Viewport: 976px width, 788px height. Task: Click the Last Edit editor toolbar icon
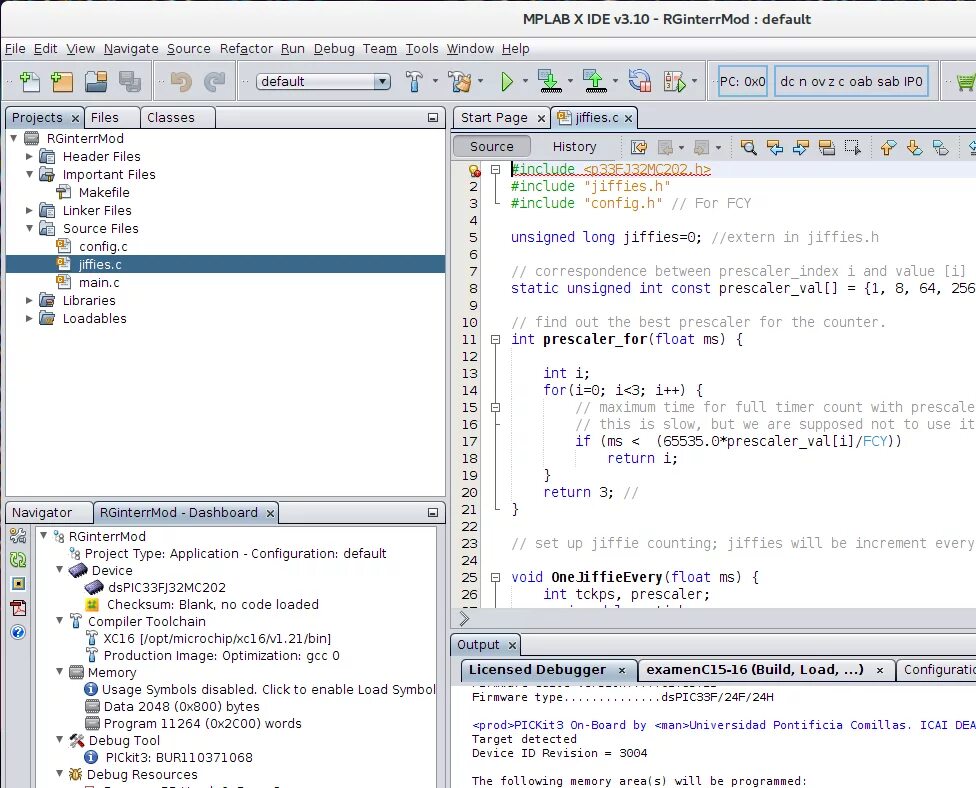click(x=639, y=147)
